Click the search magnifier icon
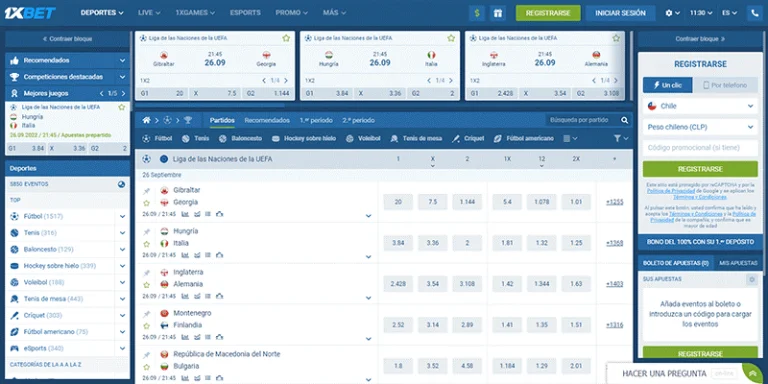 click(624, 120)
